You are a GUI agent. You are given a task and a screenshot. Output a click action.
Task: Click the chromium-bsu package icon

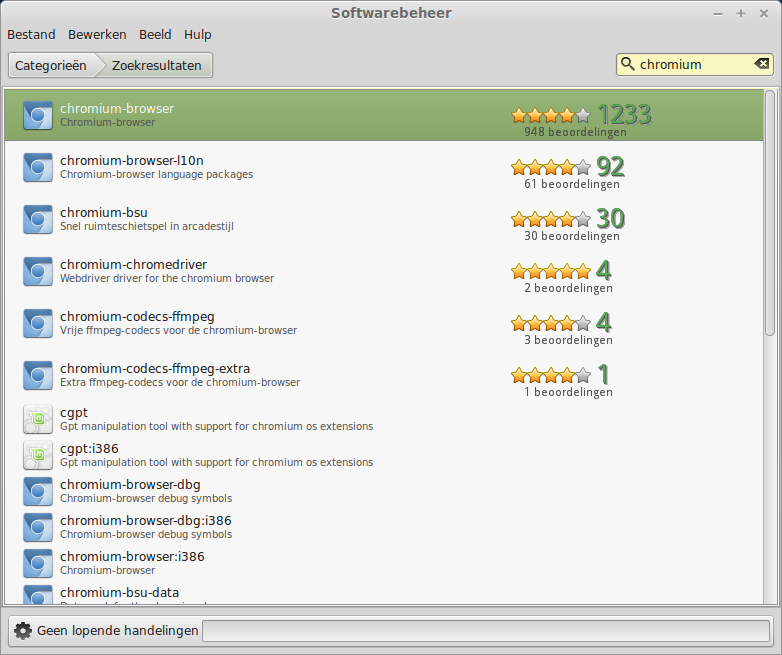tap(38, 219)
